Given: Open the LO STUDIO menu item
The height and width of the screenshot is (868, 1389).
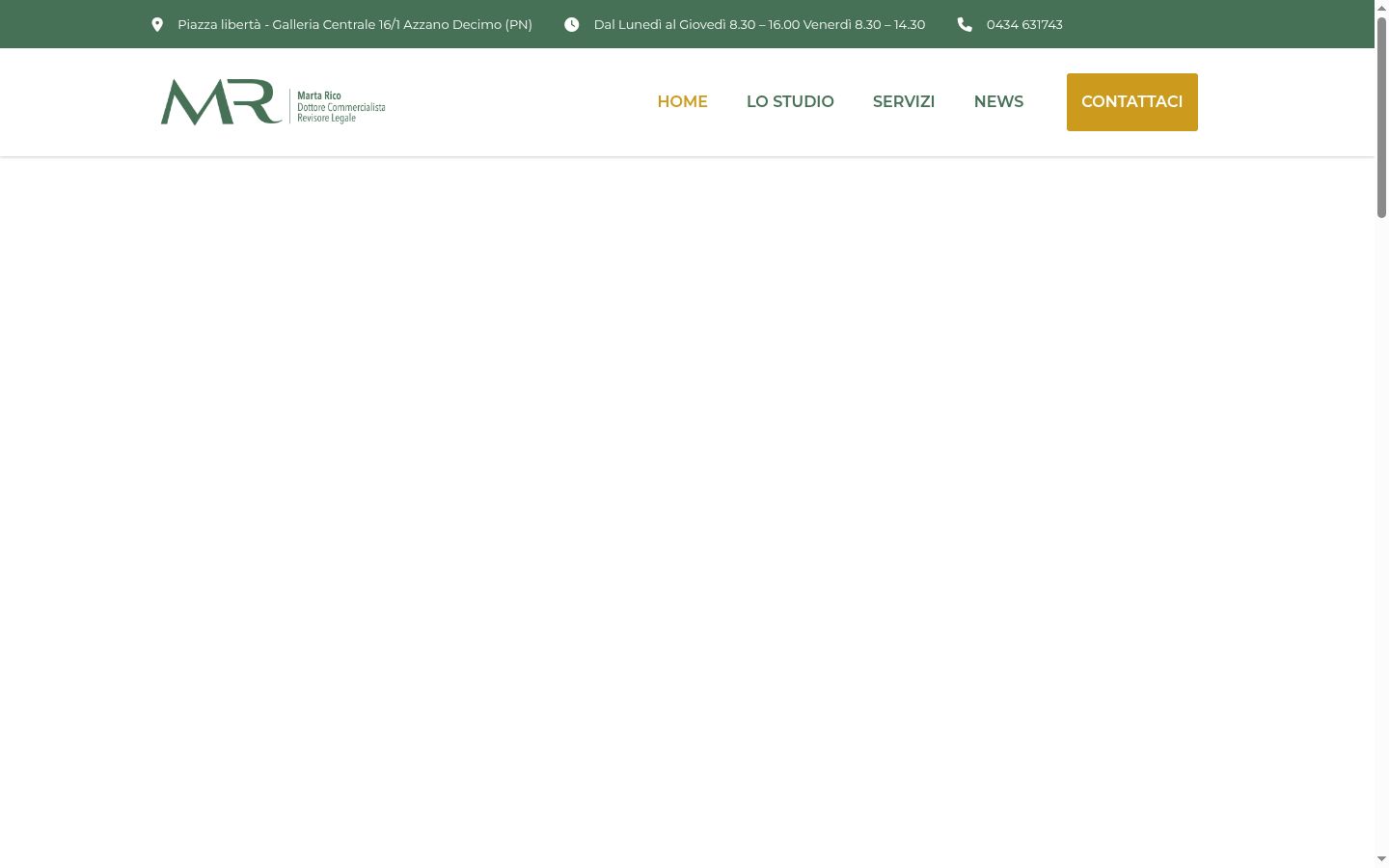Looking at the screenshot, I should (790, 102).
